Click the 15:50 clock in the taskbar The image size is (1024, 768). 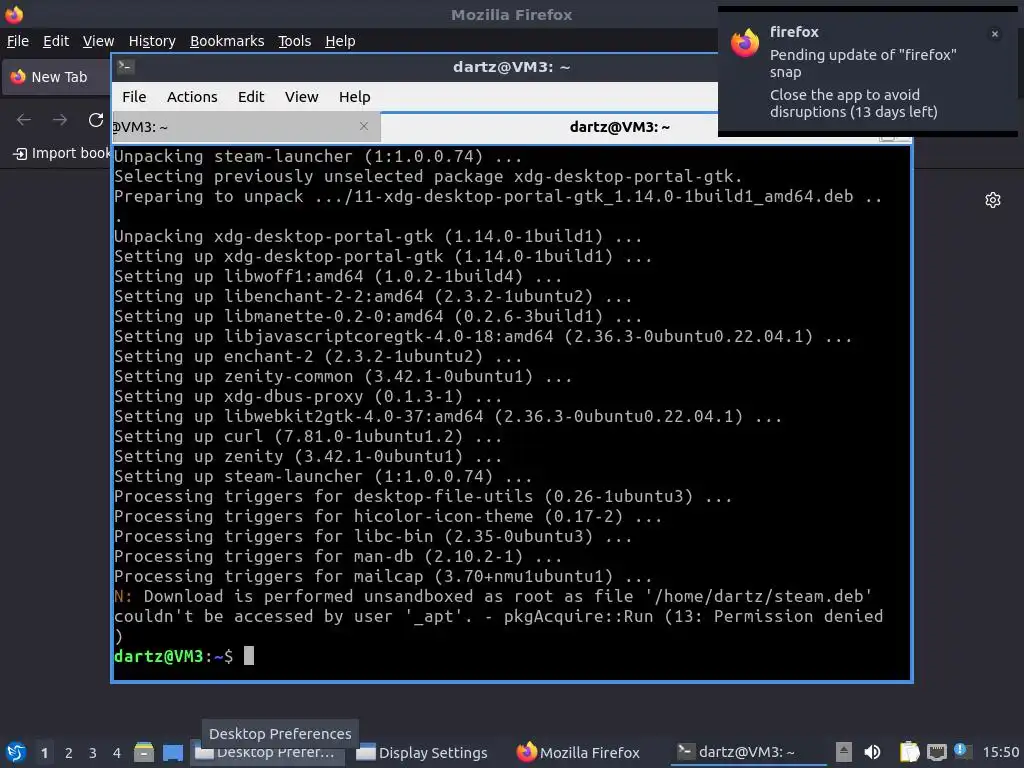point(1000,753)
